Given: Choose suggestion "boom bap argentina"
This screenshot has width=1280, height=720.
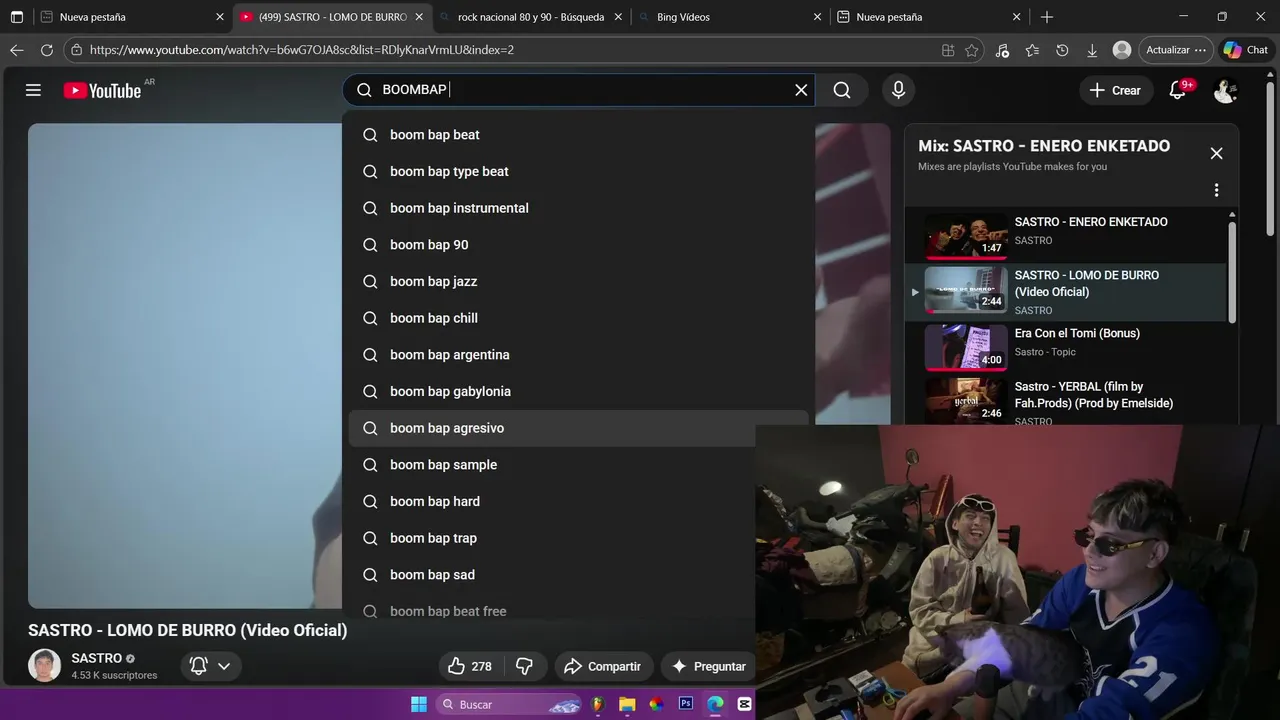Looking at the screenshot, I should click(578, 355).
